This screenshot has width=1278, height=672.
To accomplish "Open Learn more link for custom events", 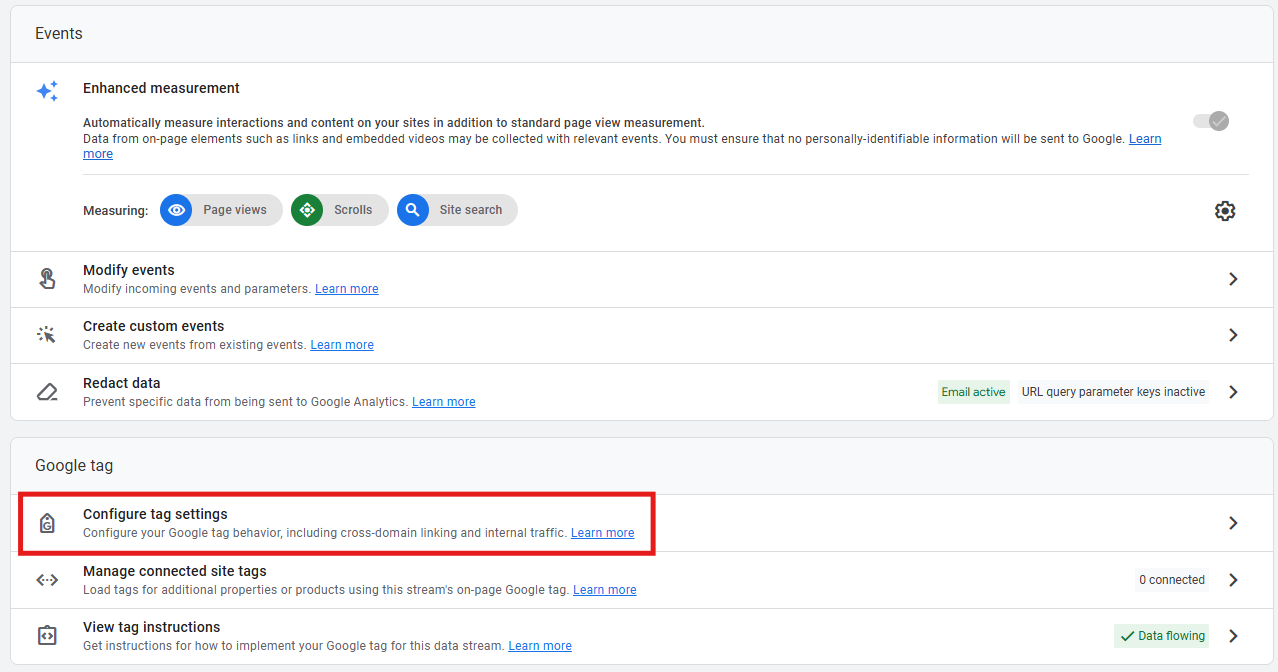I will [342, 345].
